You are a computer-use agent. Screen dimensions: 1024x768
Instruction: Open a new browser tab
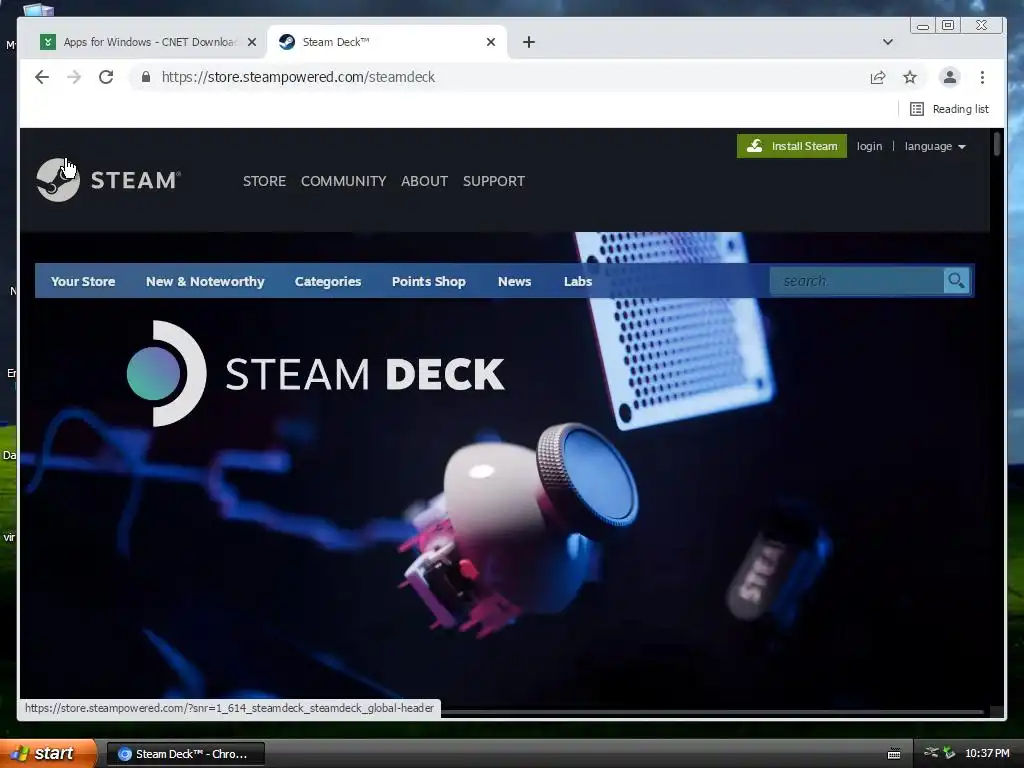pos(529,42)
